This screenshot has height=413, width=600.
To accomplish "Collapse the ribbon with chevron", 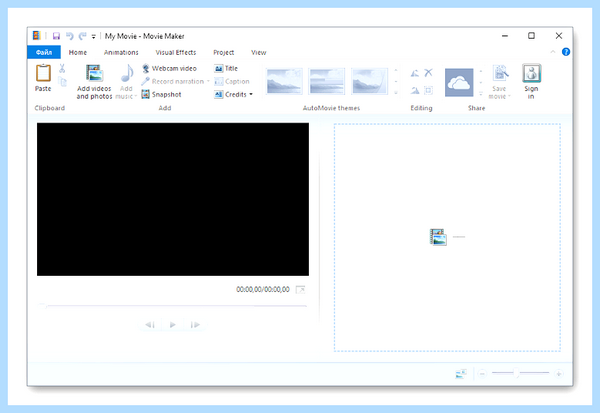I will point(553,52).
